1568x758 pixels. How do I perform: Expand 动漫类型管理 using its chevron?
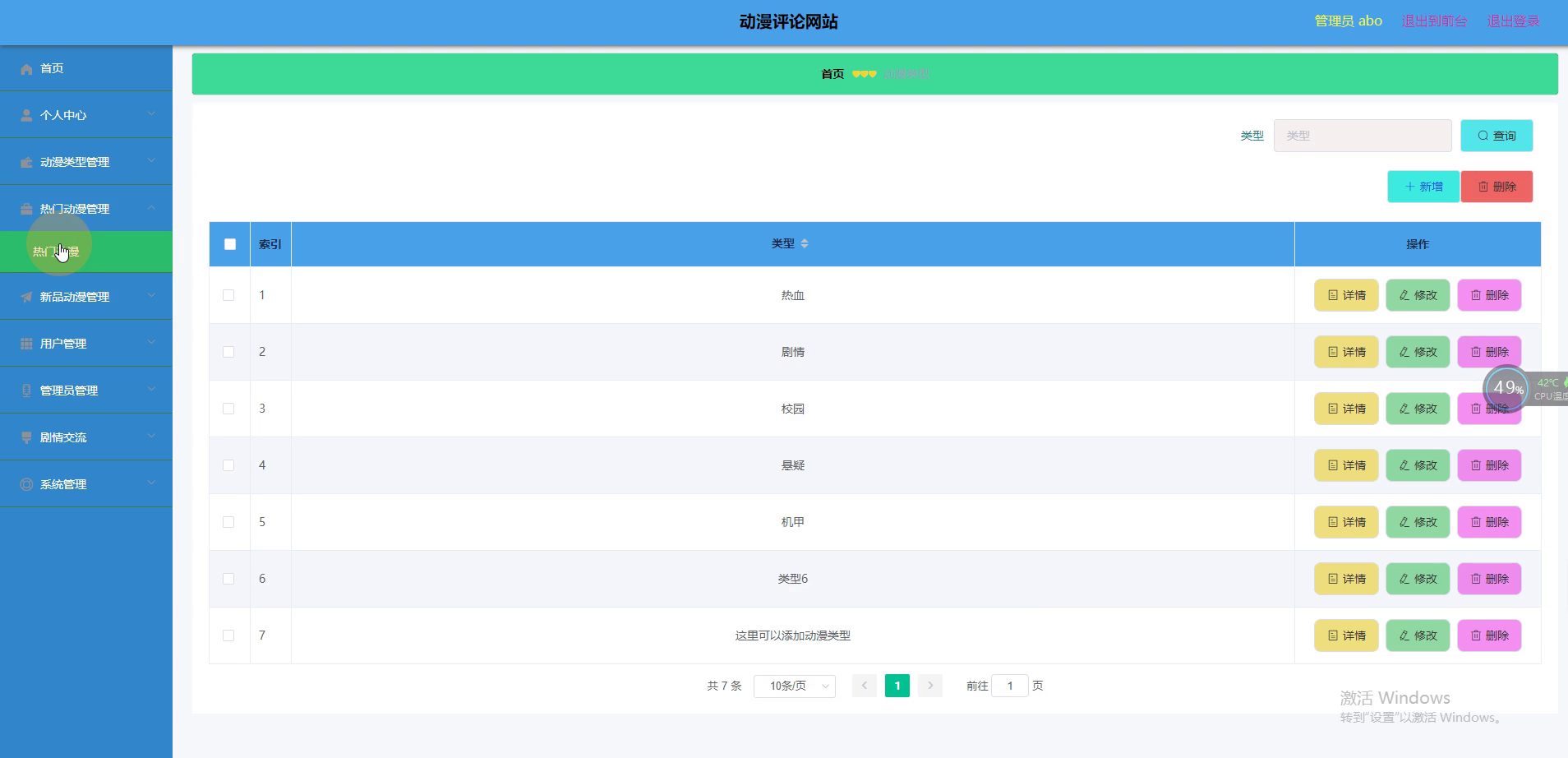click(151, 161)
